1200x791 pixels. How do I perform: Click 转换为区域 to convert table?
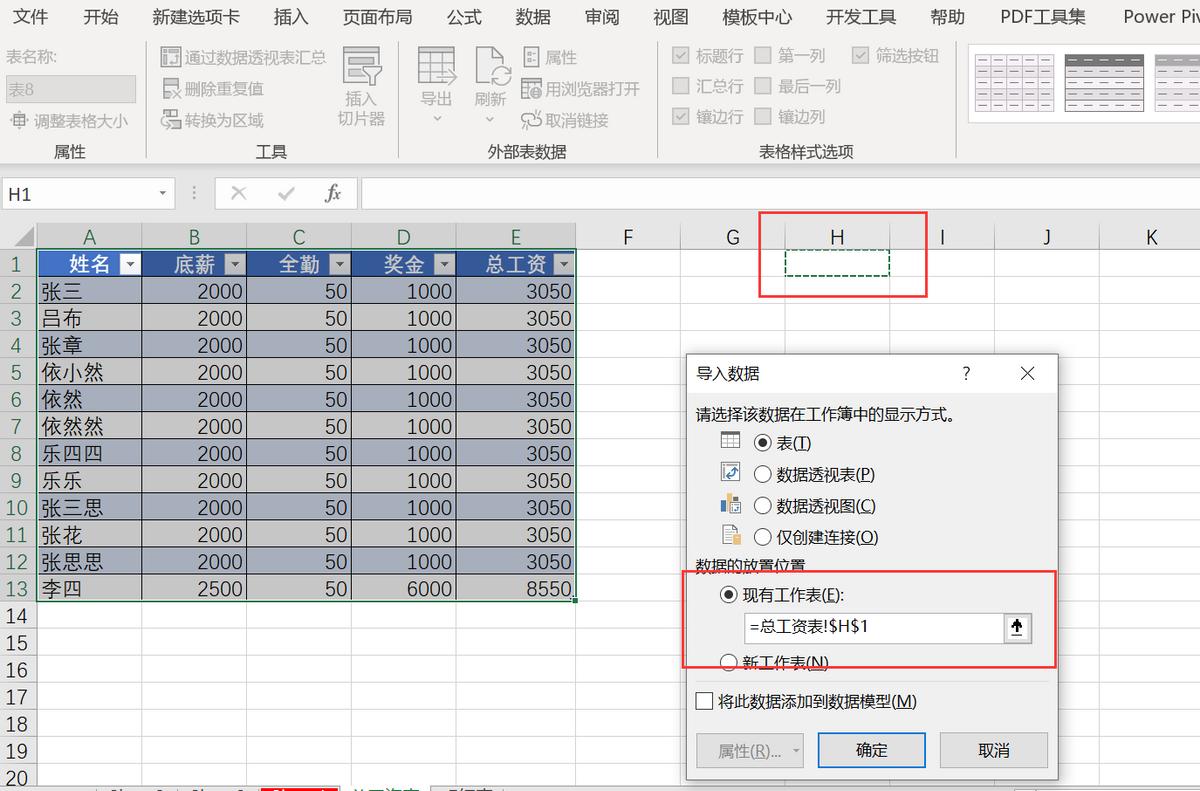click(218, 120)
